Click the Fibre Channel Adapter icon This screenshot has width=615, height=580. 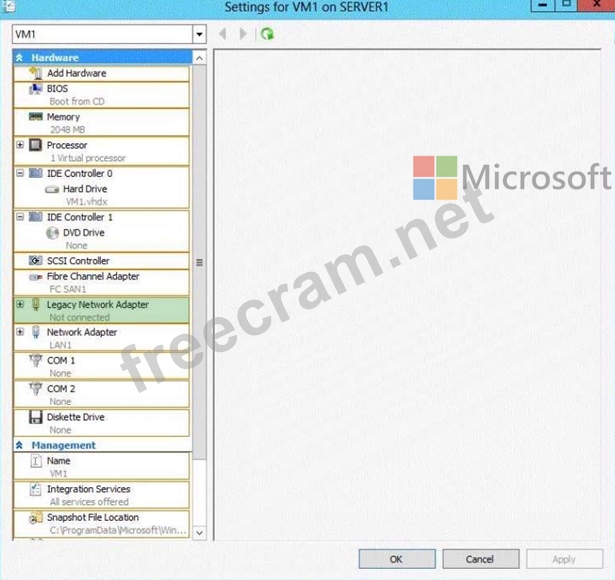[36, 277]
